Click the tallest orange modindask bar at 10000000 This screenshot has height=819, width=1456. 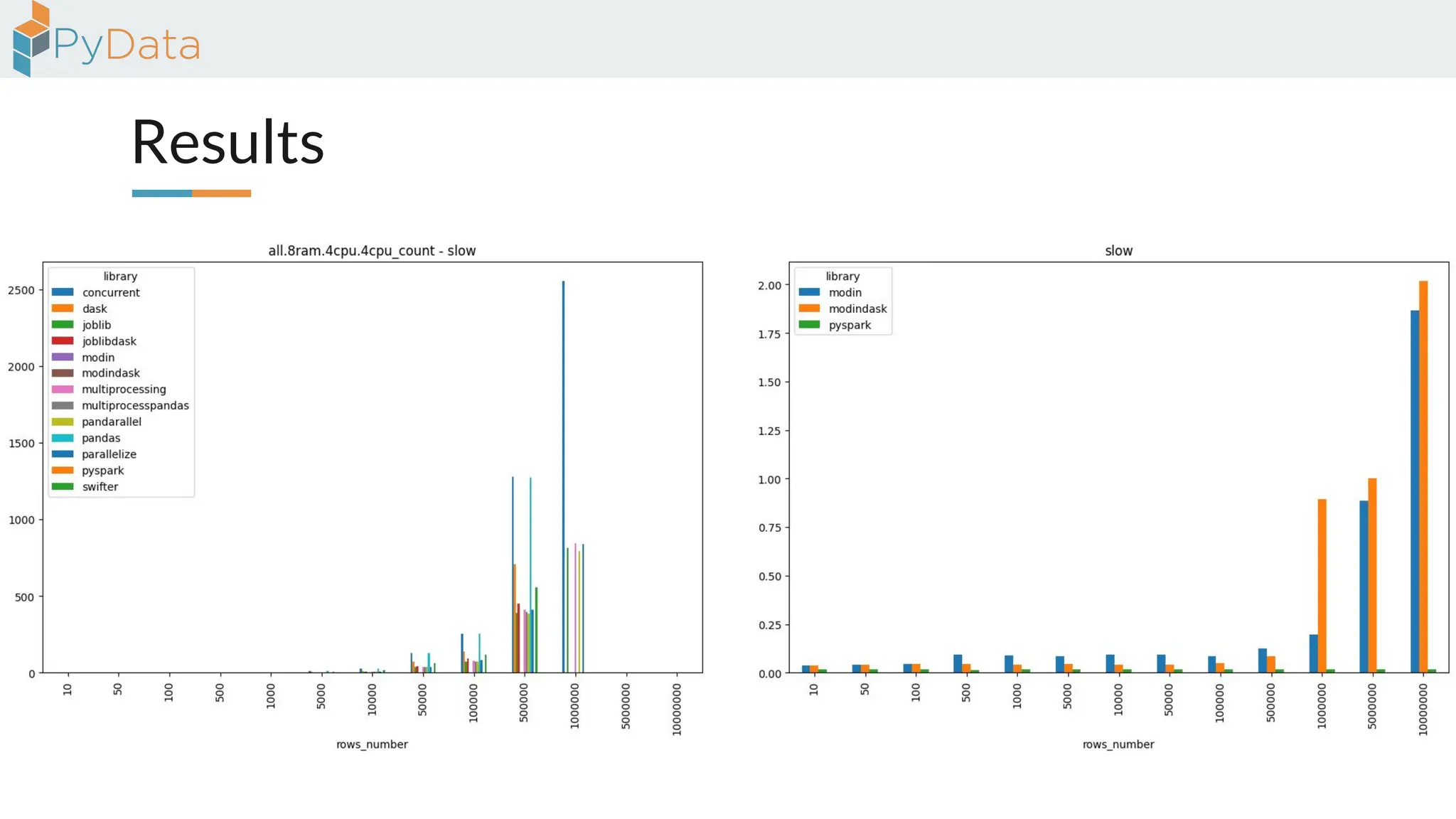click(1423, 476)
